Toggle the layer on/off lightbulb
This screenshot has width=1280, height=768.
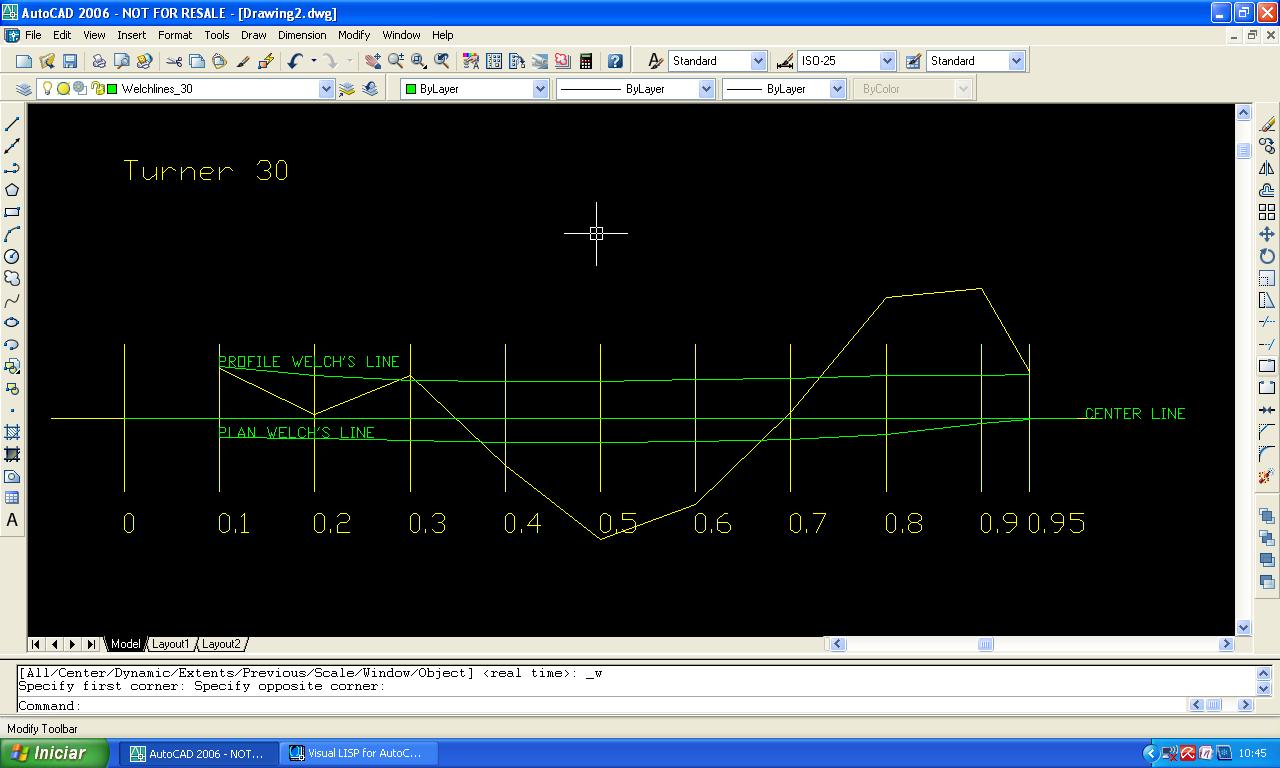coord(46,89)
